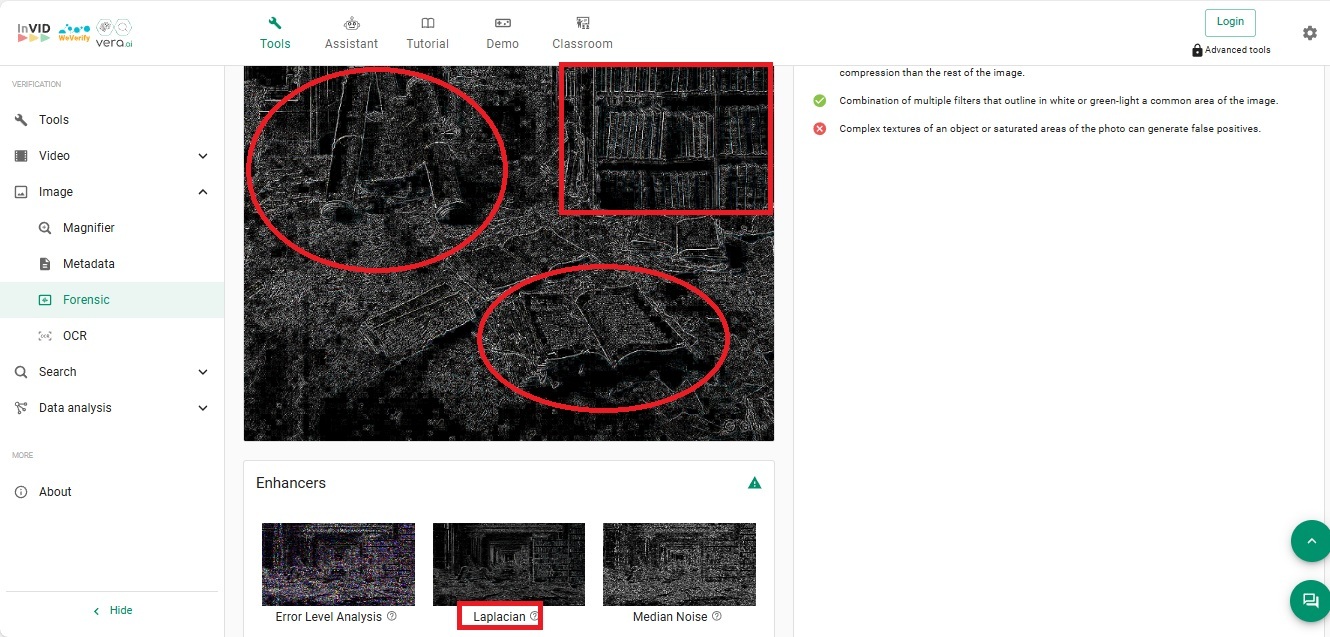Viewport: 1330px width, 637px height.
Task: Expand the Video section in sidebar
Action: point(203,156)
